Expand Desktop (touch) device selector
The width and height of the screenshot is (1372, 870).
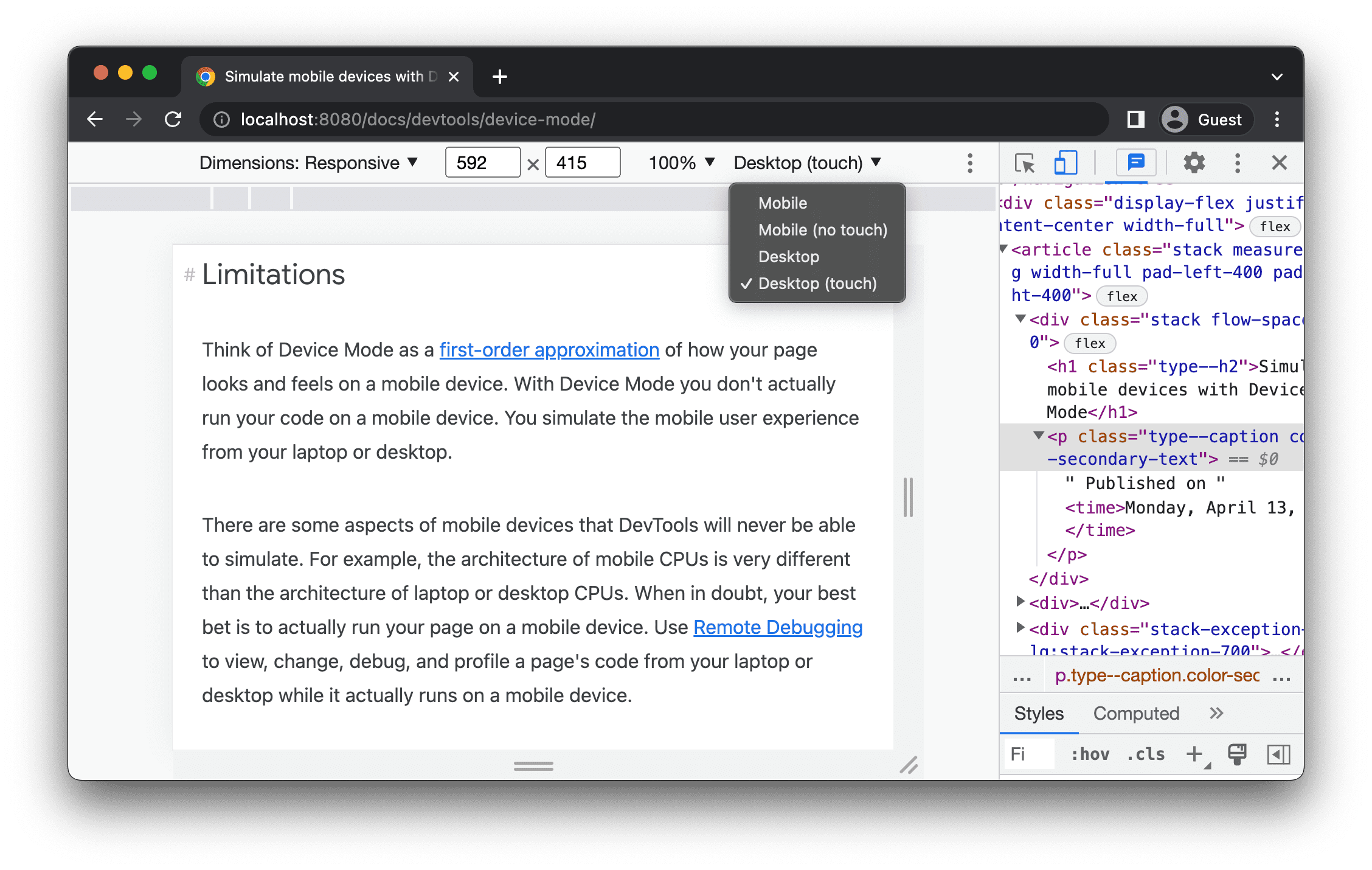(805, 162)
